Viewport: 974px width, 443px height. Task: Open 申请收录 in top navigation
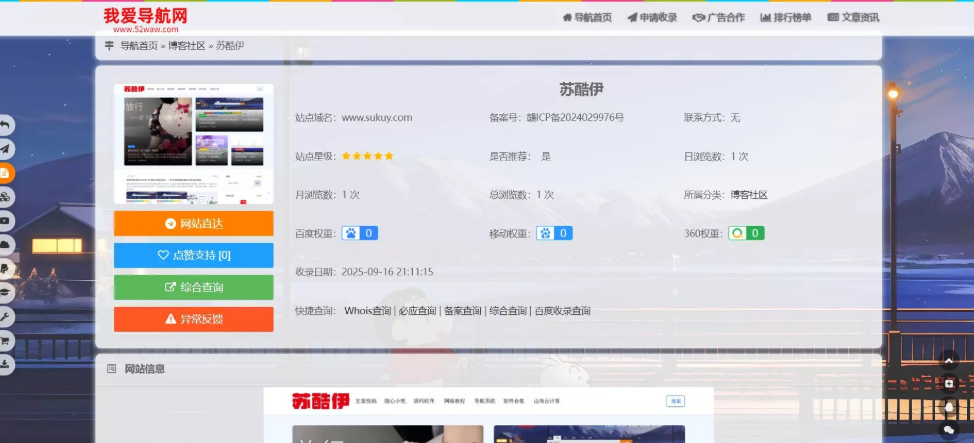652,17
